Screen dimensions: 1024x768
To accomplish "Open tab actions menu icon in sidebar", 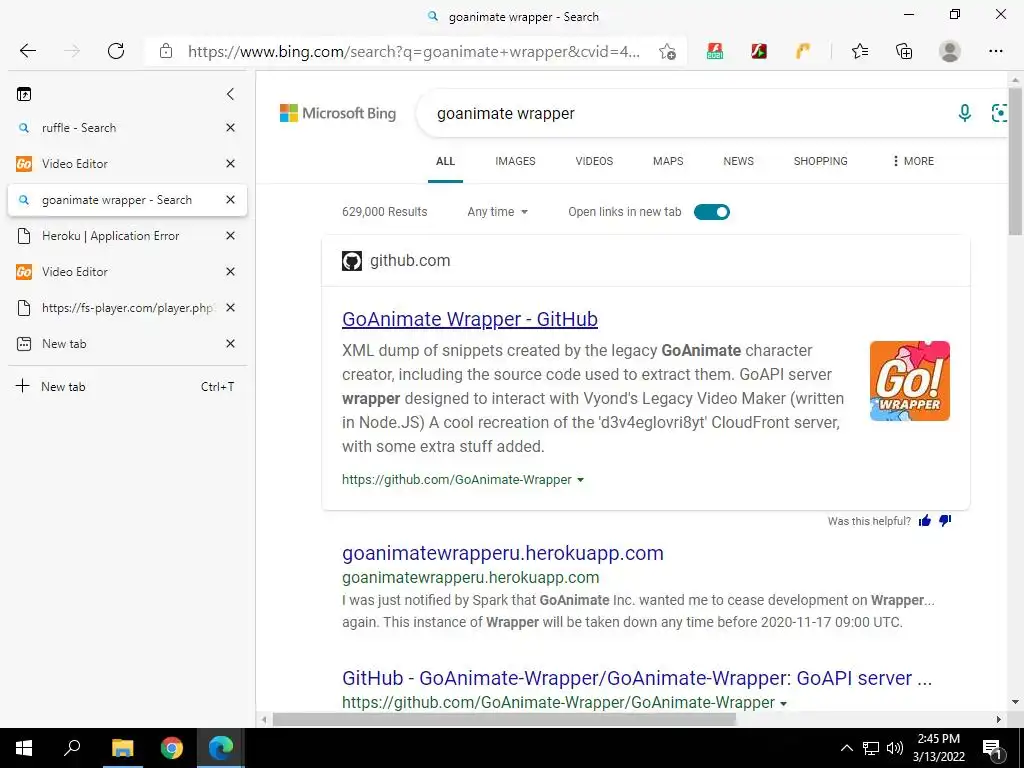I will tap(24, 94).
